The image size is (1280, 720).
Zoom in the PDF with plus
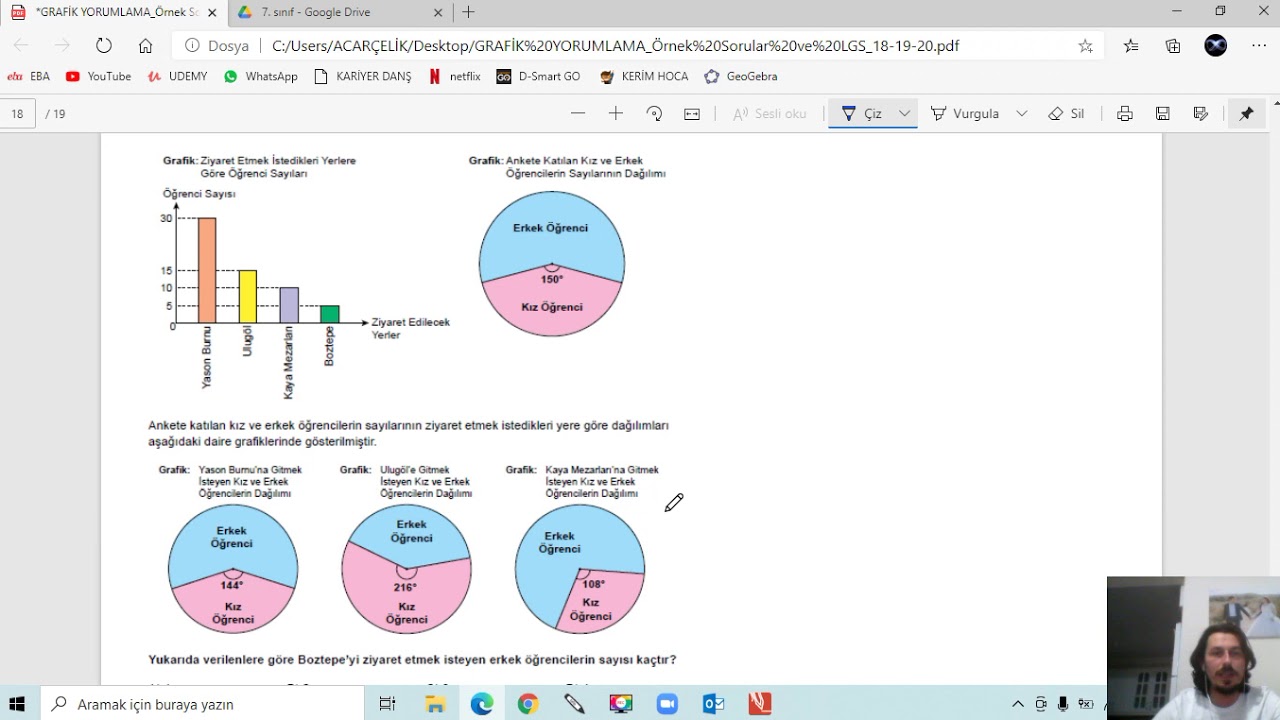[616, 114]
